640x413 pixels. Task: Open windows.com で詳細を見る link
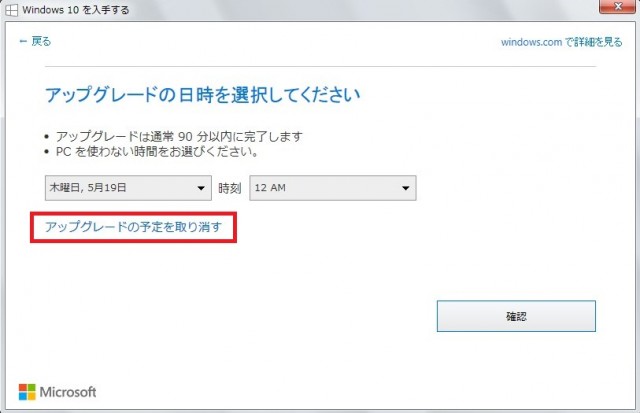561,42
